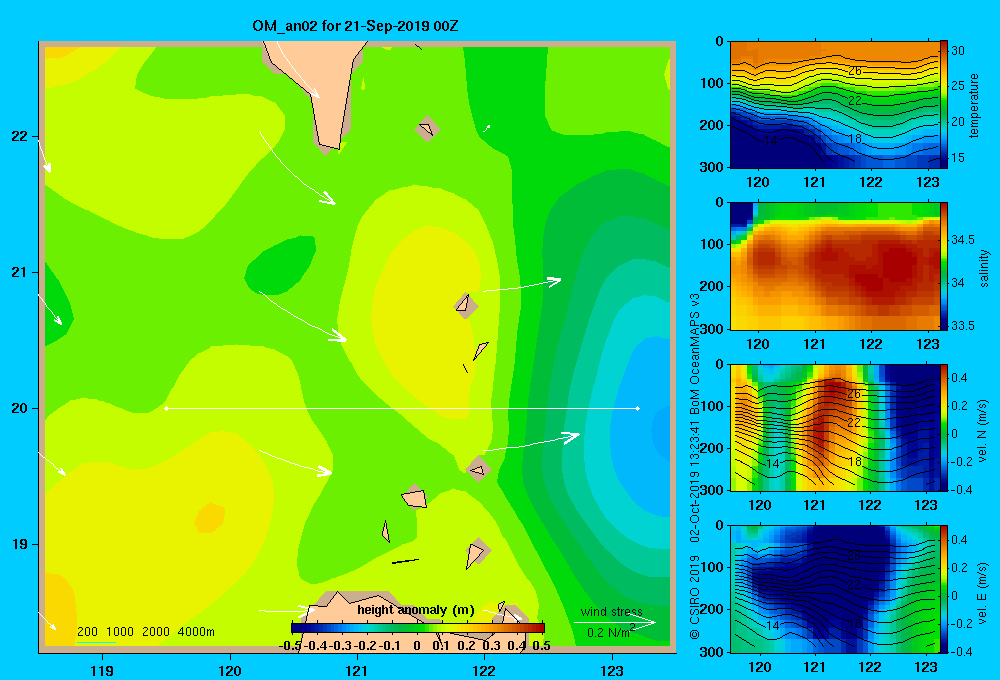Click the temperature color scale bar
Screen dimensions: 1000x680
[944, 105]
